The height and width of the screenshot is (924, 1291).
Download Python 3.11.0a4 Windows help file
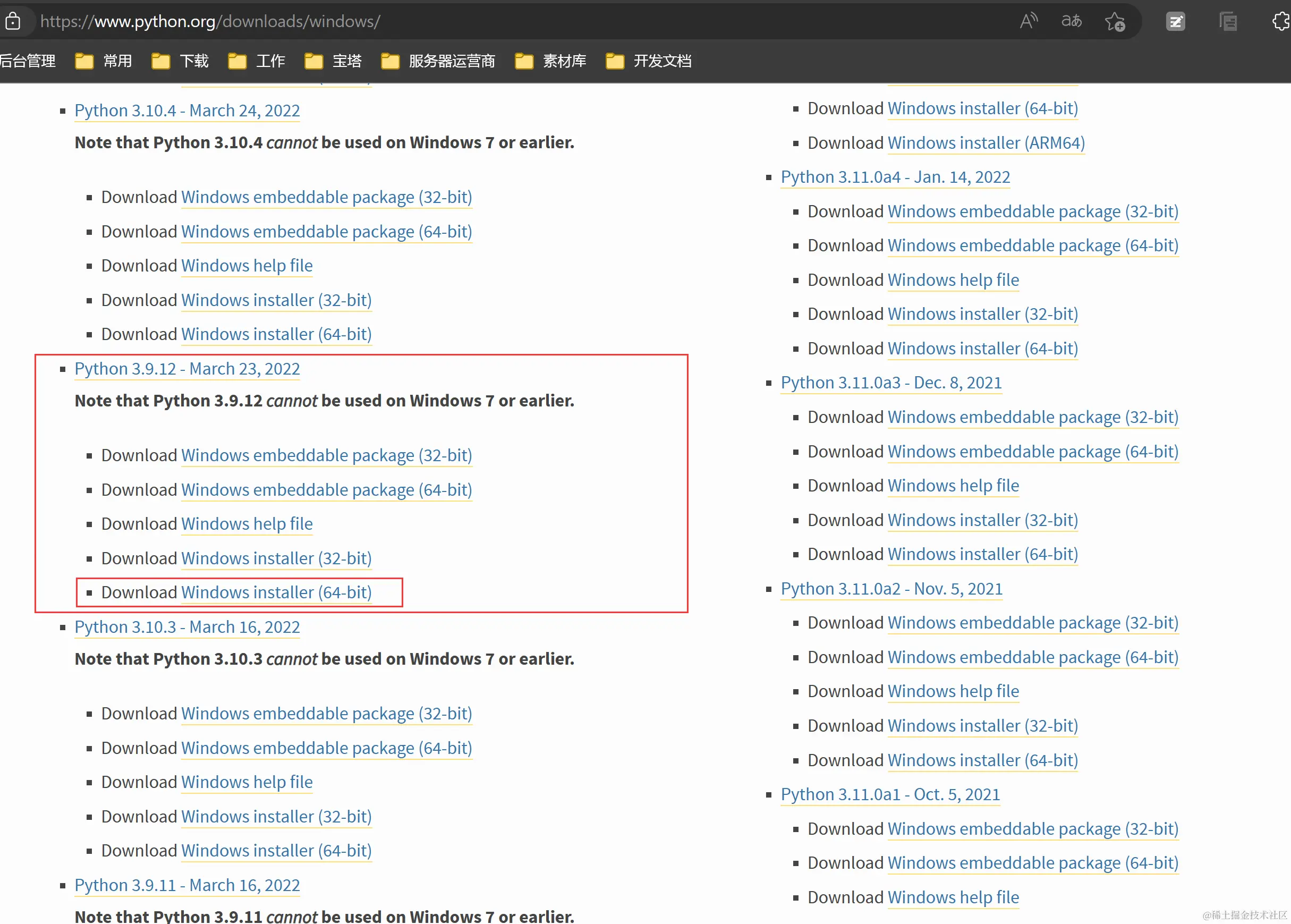coord(953,280)
